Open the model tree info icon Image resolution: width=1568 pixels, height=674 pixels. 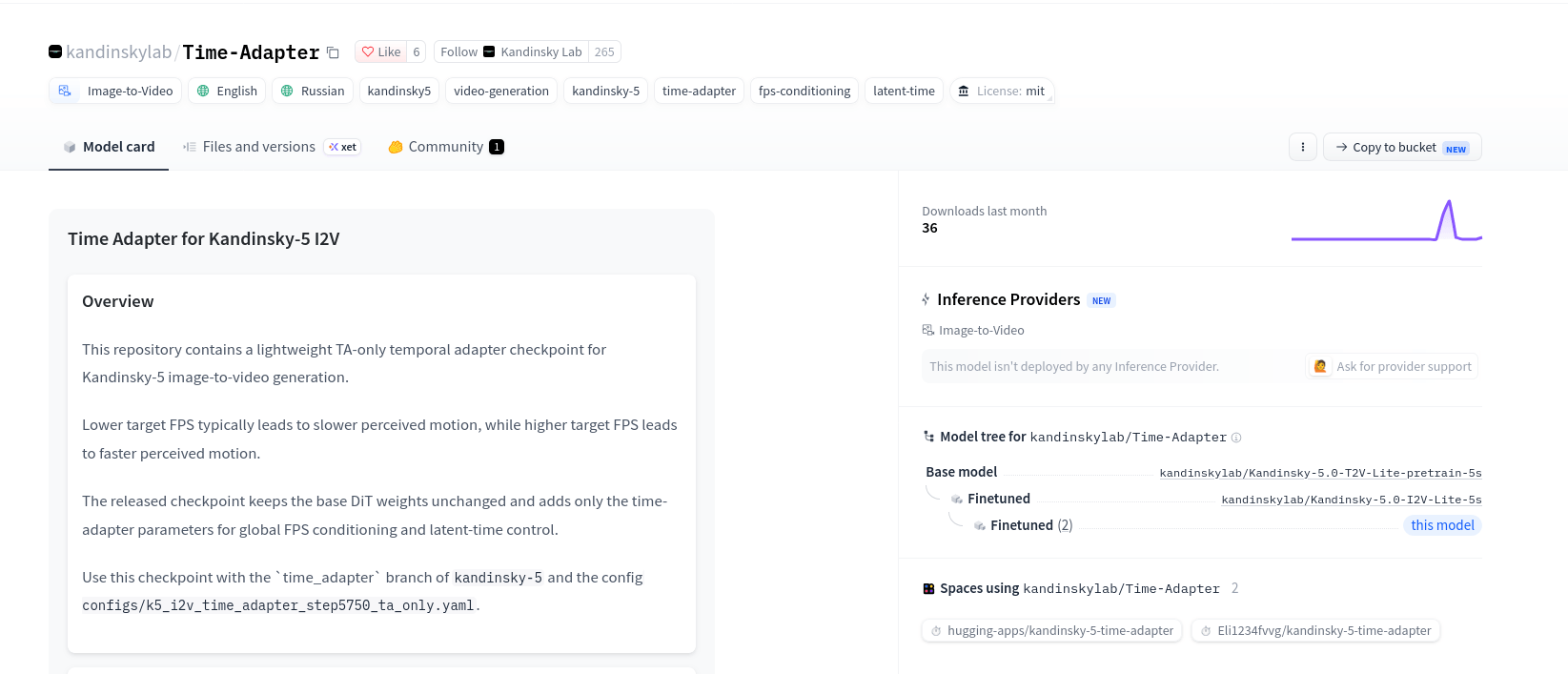[x=1236, y=438]
